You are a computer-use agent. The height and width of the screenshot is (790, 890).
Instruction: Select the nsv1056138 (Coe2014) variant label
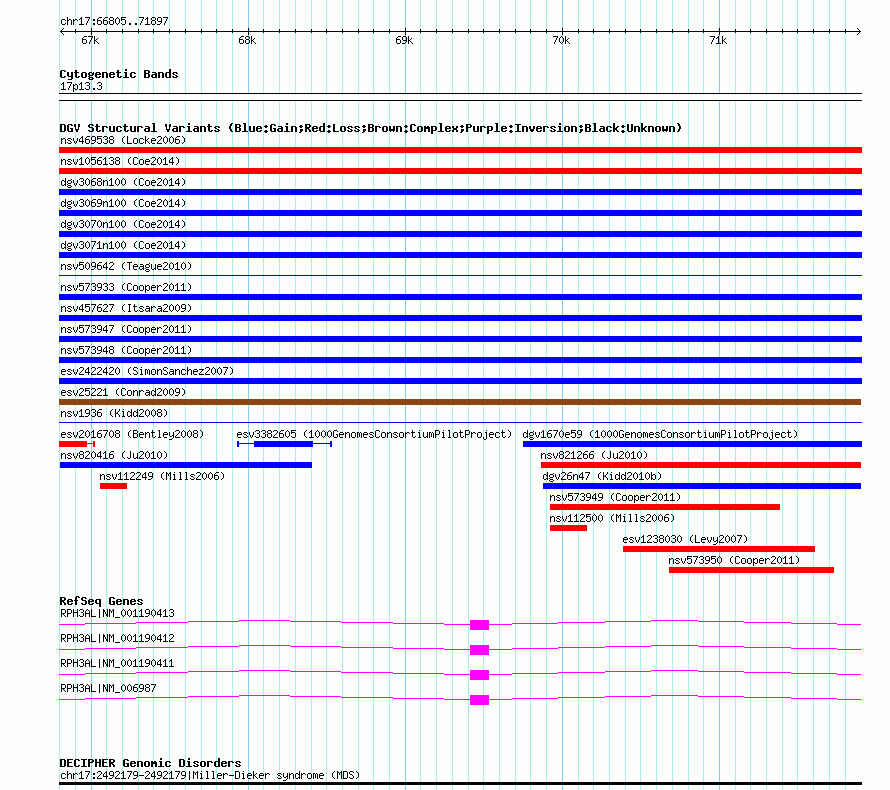(120, 161)
